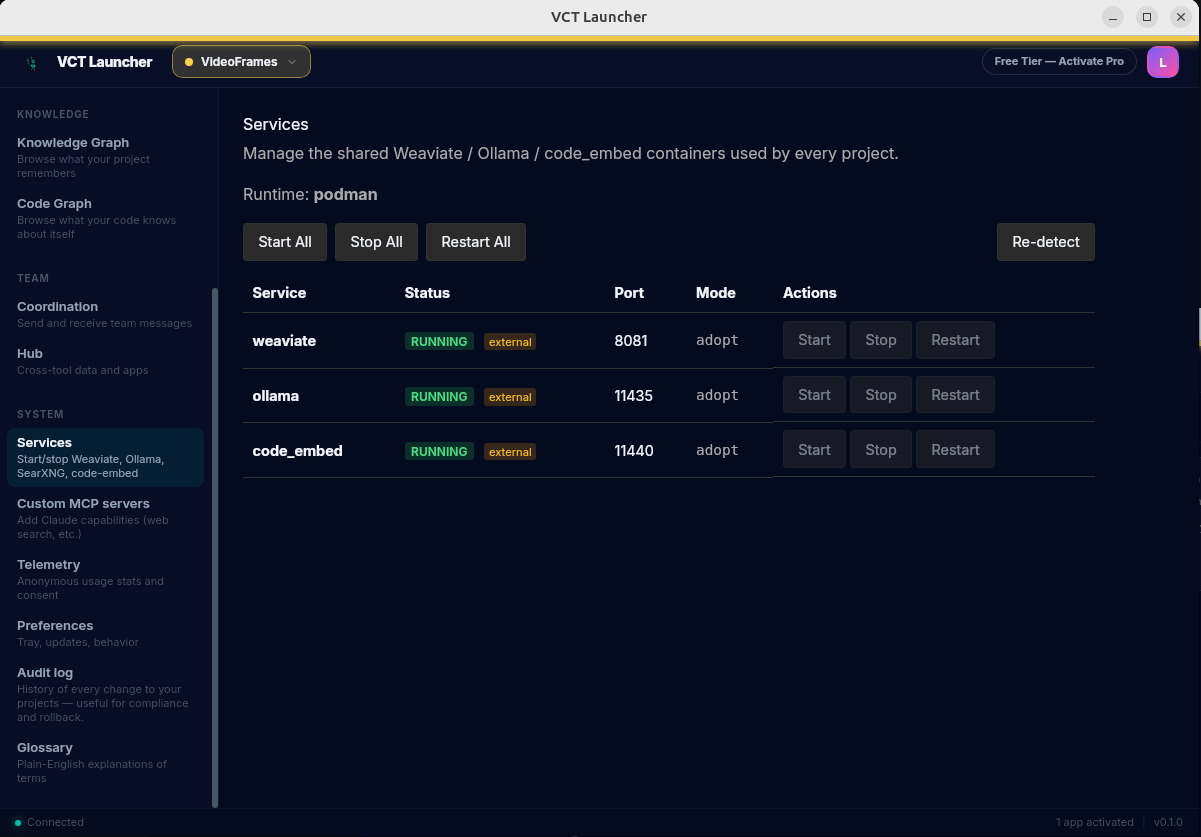Click port 8081 cell
The height and width of the screenshot is (837, 1201).
click(631, 341)
